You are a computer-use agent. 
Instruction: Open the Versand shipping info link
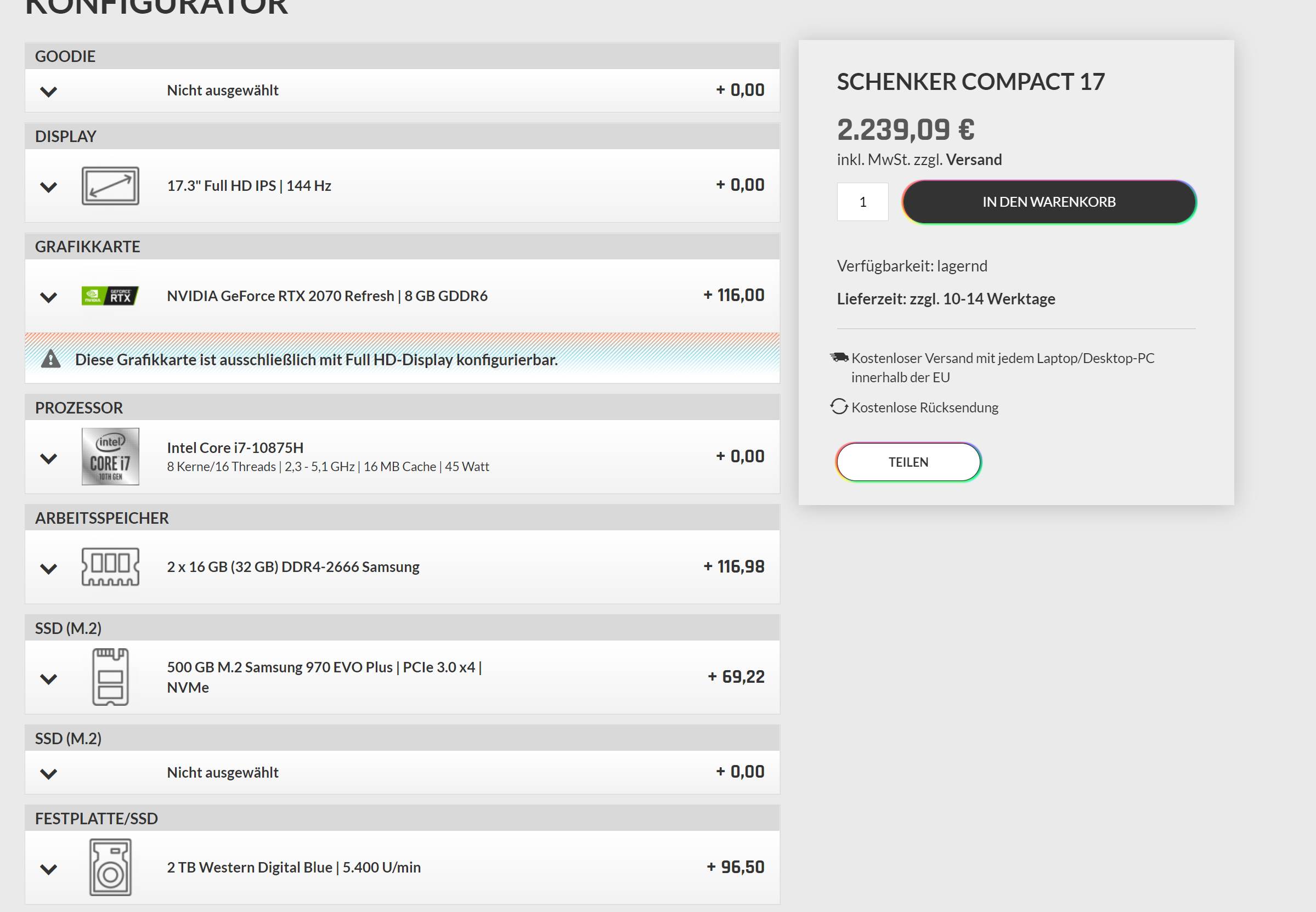click(x=974, y=160)
